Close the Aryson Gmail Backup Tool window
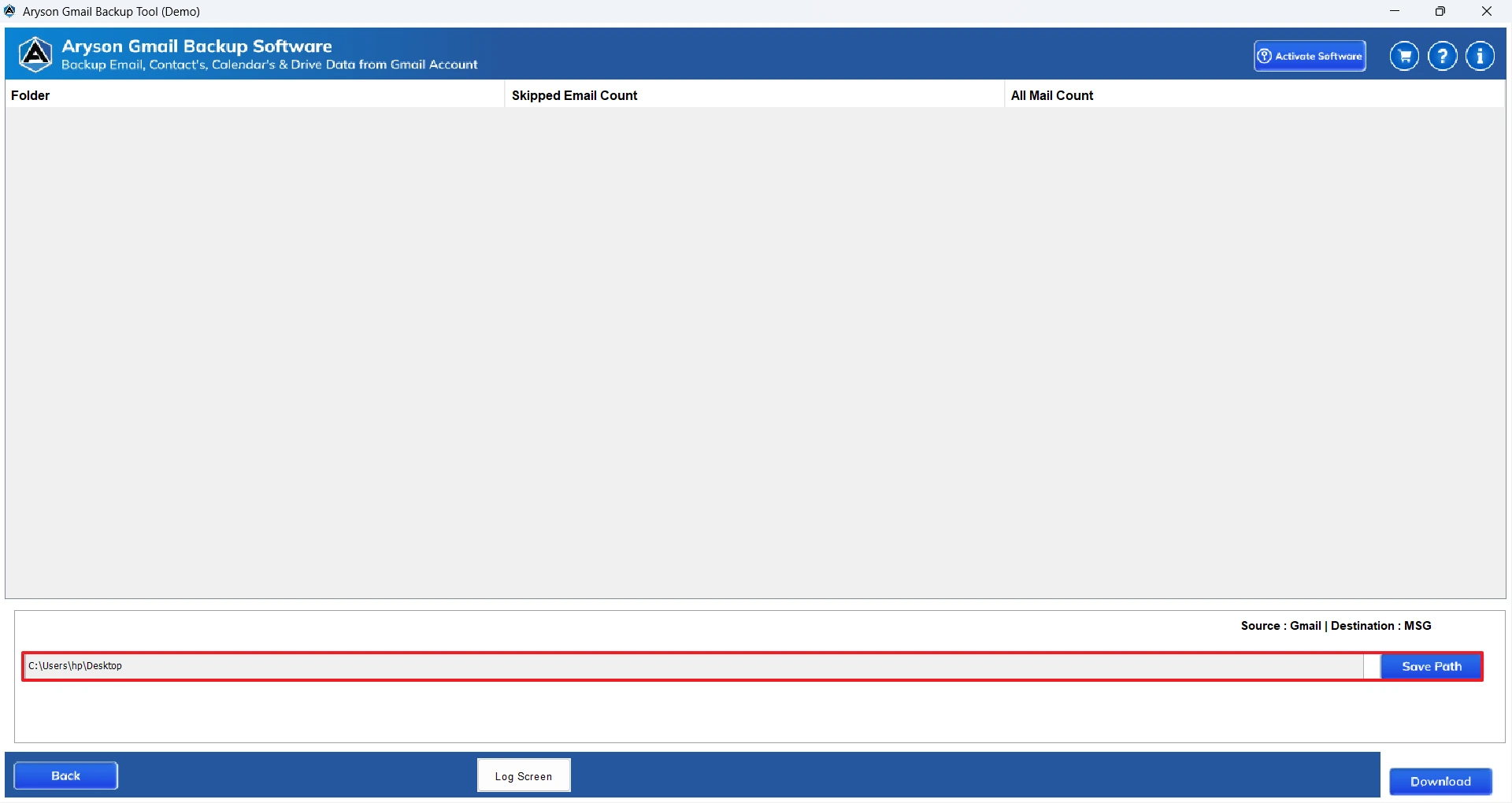 [x=1487, y=11]
